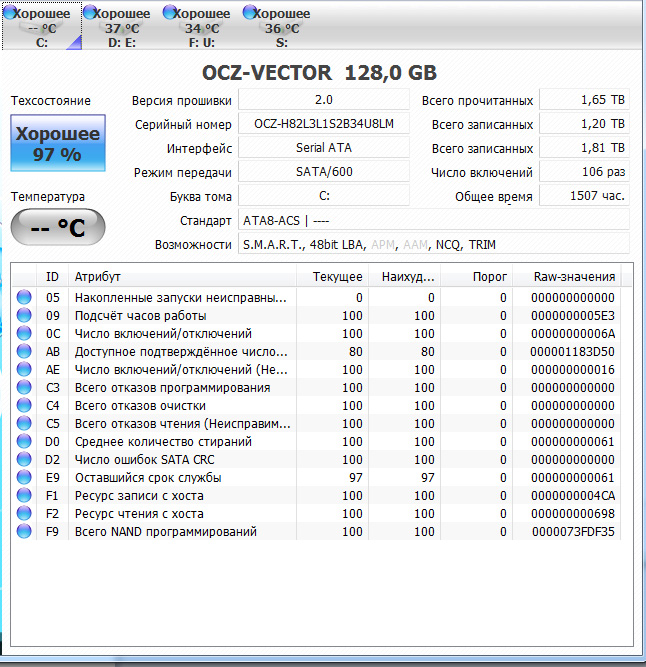This screenshot has height=667, width=646.
Task: Sort by the ID column header
Action: click(x=52, y=276)
